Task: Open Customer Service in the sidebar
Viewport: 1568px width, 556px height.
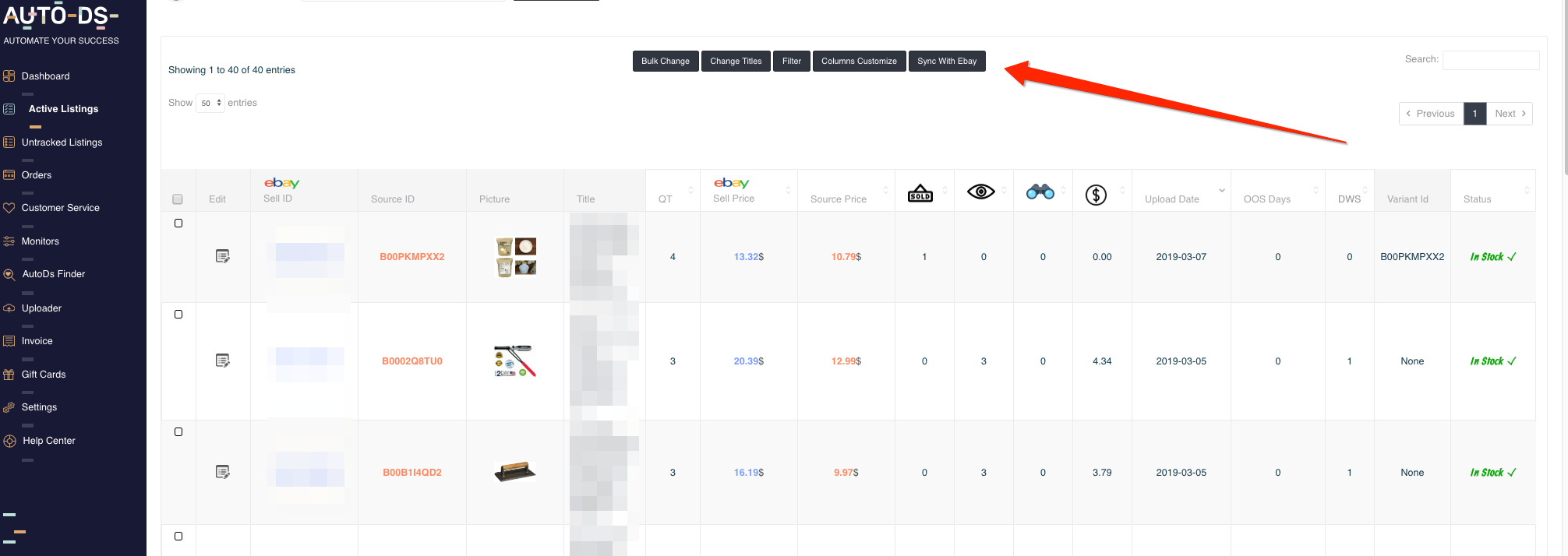Action: click(x=61, y=208)
